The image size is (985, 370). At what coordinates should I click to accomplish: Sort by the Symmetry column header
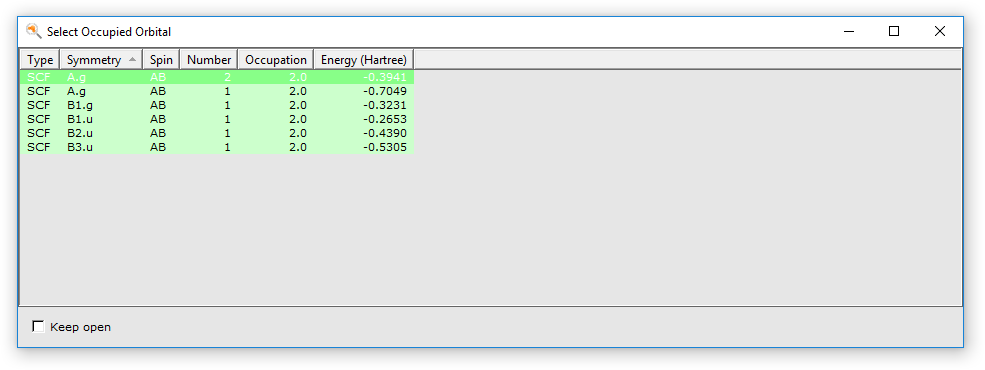click(x=101, y=60)
